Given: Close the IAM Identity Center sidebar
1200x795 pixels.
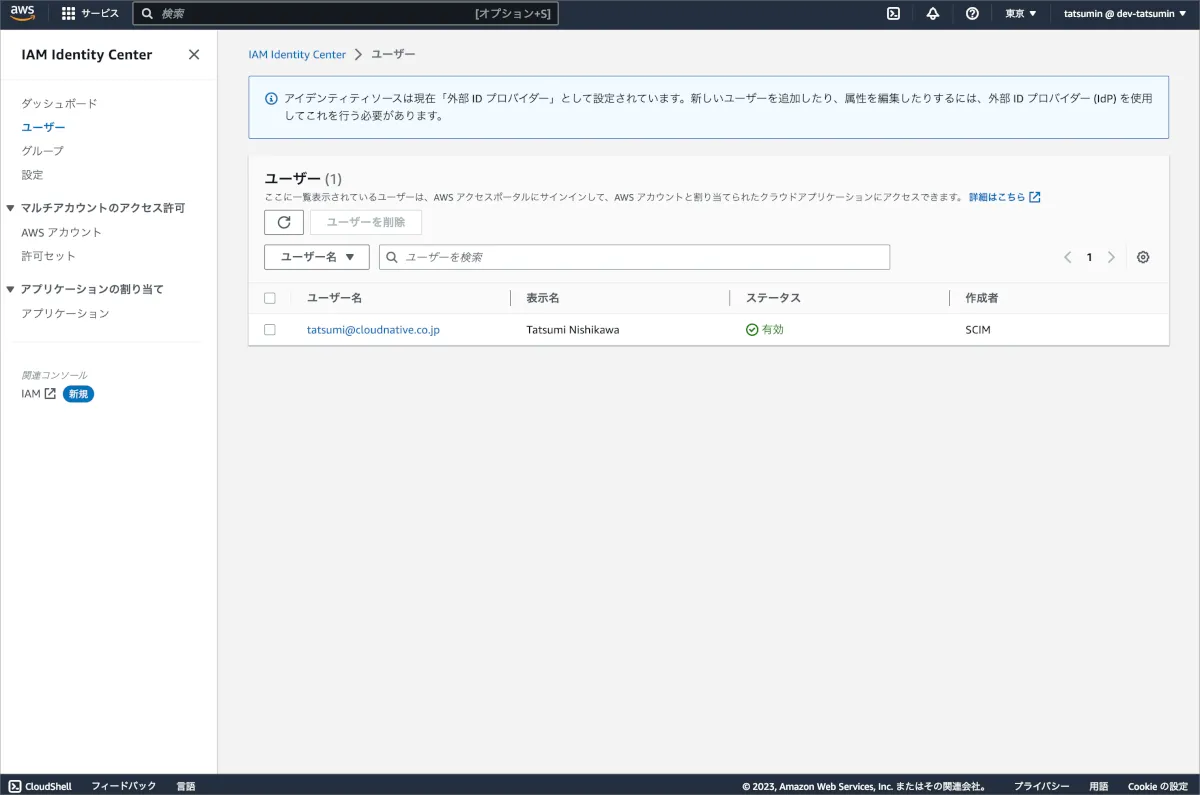Looking at the screenshot, I should point(194,55).
